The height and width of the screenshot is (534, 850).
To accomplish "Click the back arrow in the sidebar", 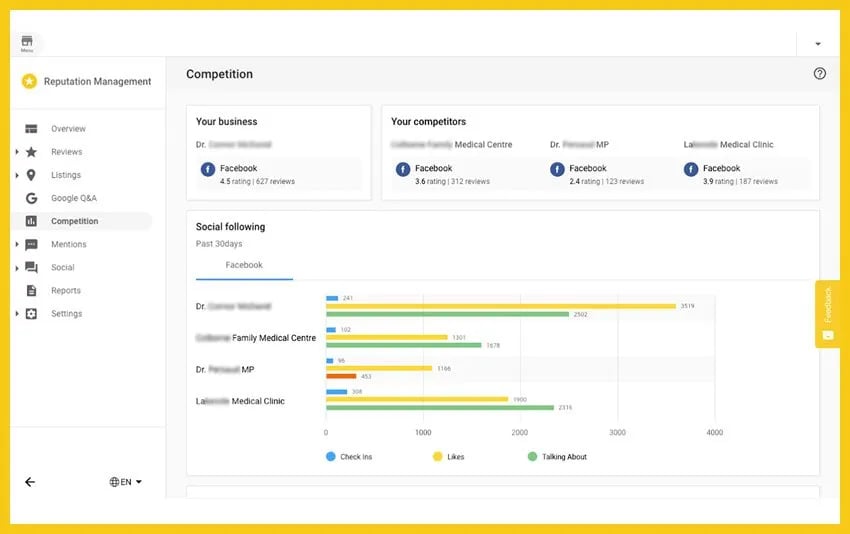I will [30, 482].
